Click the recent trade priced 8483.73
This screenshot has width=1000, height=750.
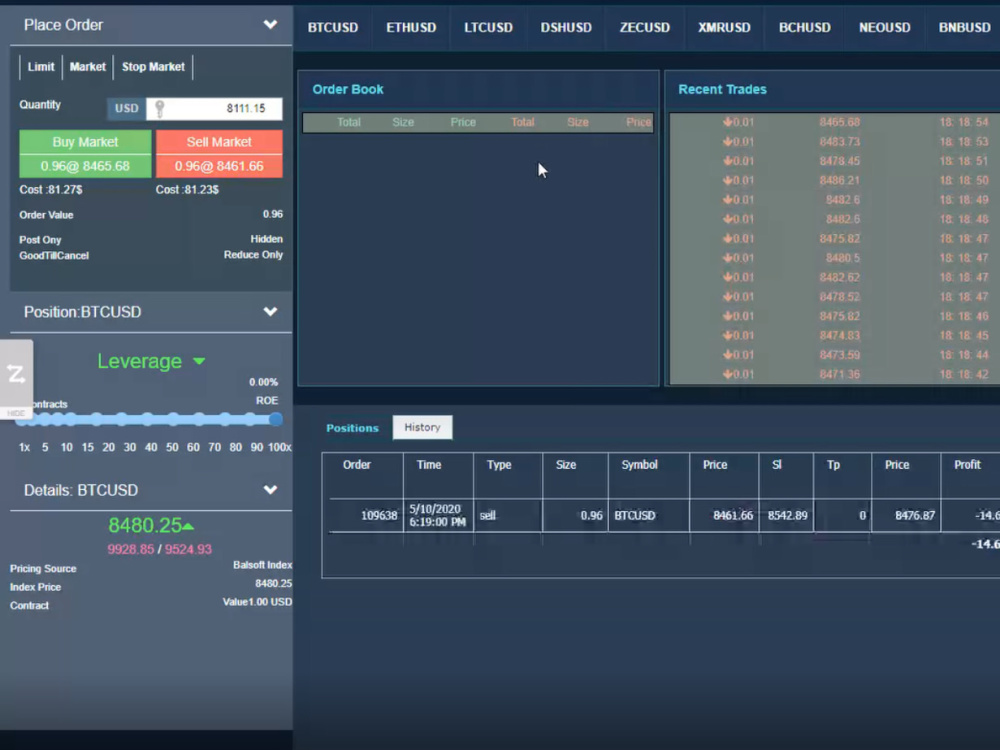tap(839, 142)
